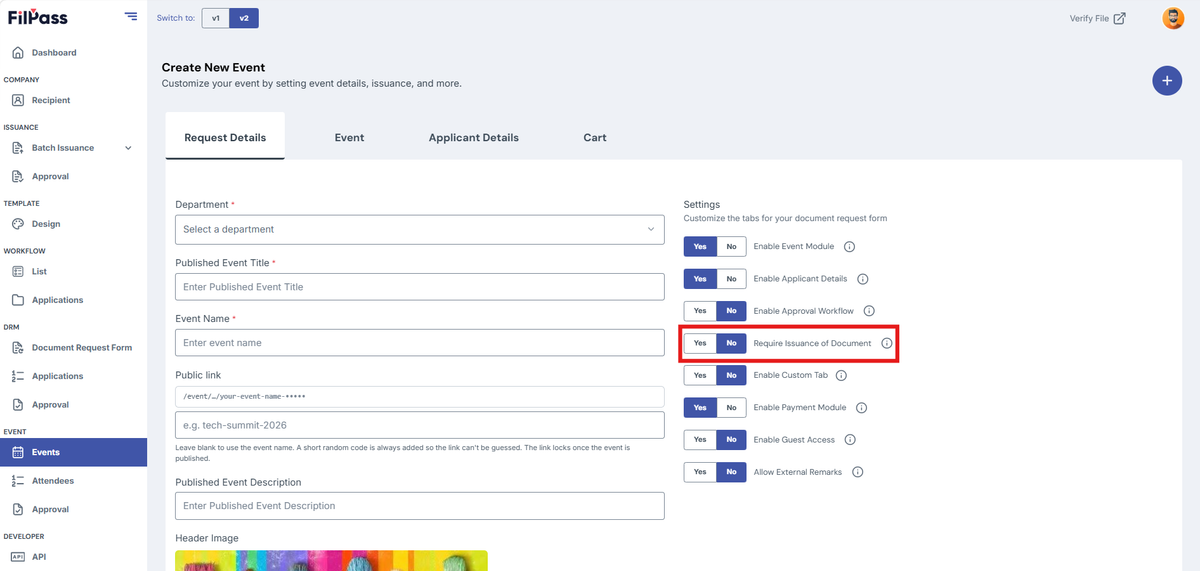Image resolution: width=1200 pixels, height=571 pixels.
Task: Open the Dashboard home icon
Action: coord(18,52)
